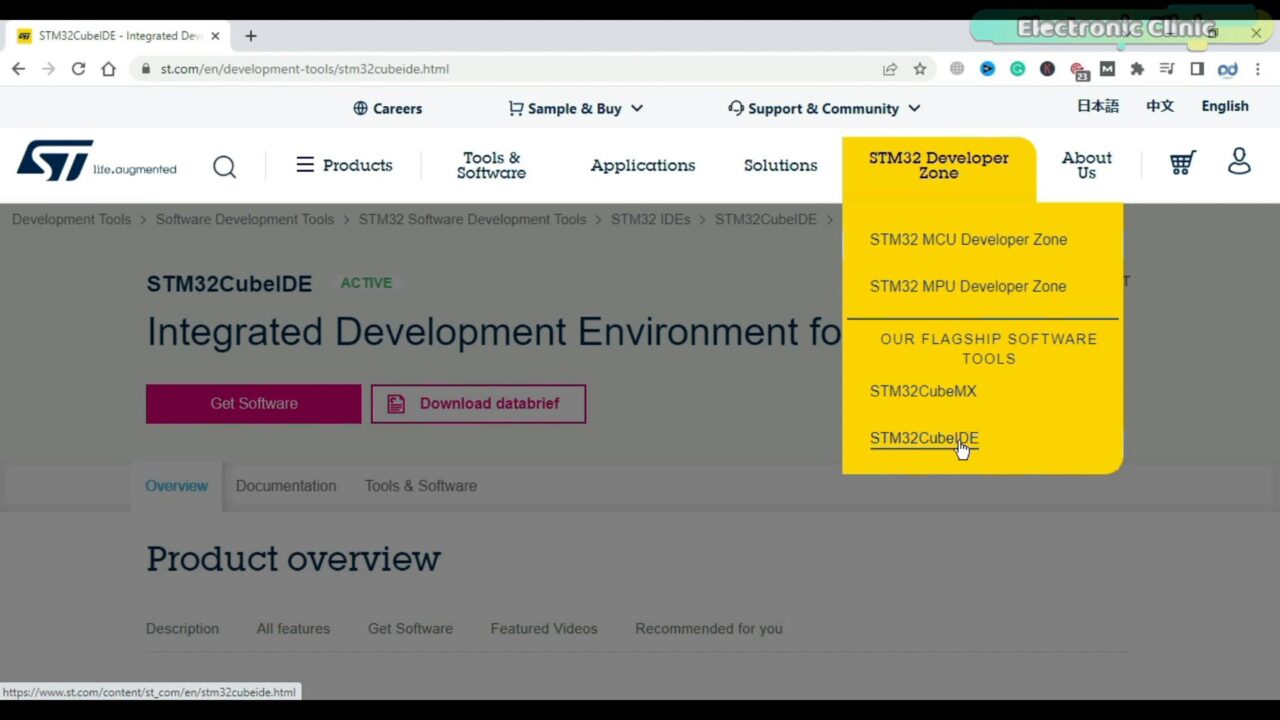
Task: Click the Development Tools breadcrumb
Action: click(71, 219)
